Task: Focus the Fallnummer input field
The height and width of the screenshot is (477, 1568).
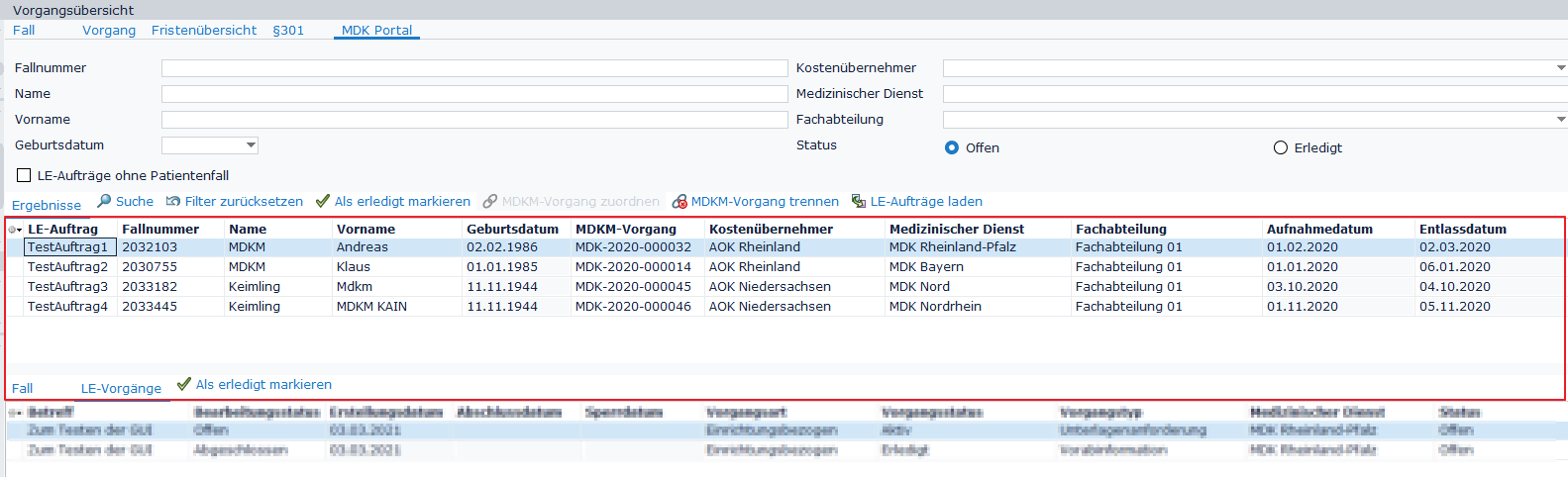Action: click(474, 68)
